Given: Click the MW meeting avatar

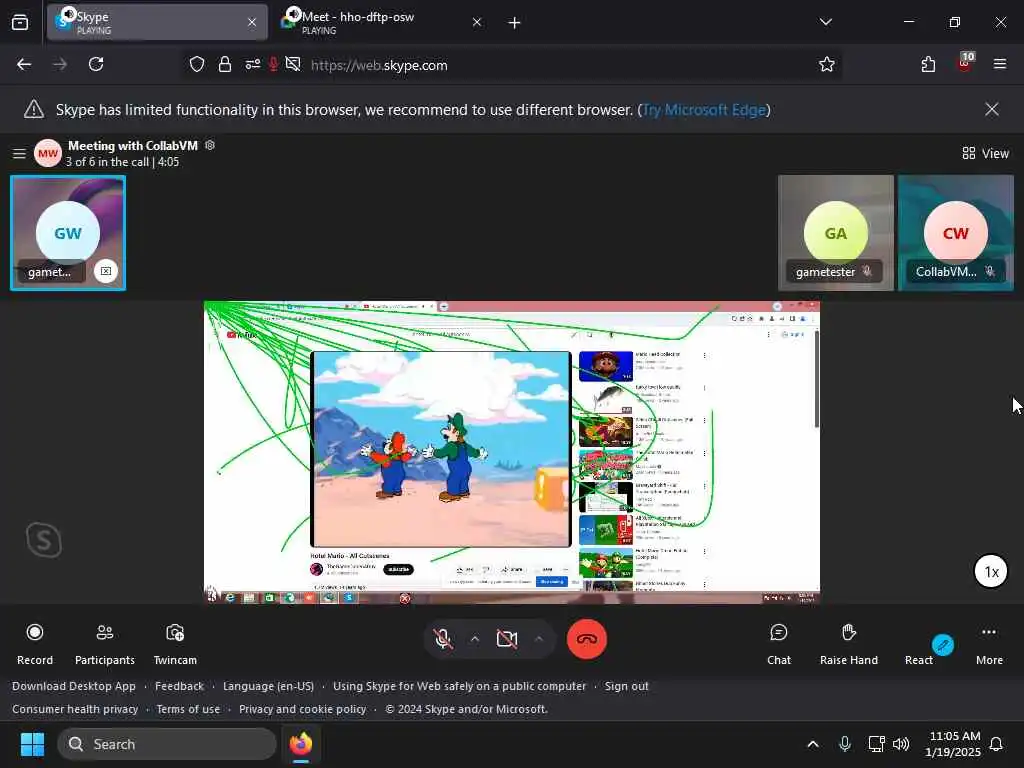Looking at the screenshot, I should tap(48, 153).
